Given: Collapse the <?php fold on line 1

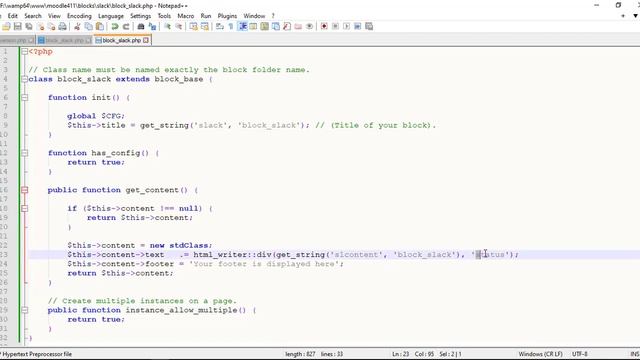Looking at the screenshot, I should coord(24,51).
